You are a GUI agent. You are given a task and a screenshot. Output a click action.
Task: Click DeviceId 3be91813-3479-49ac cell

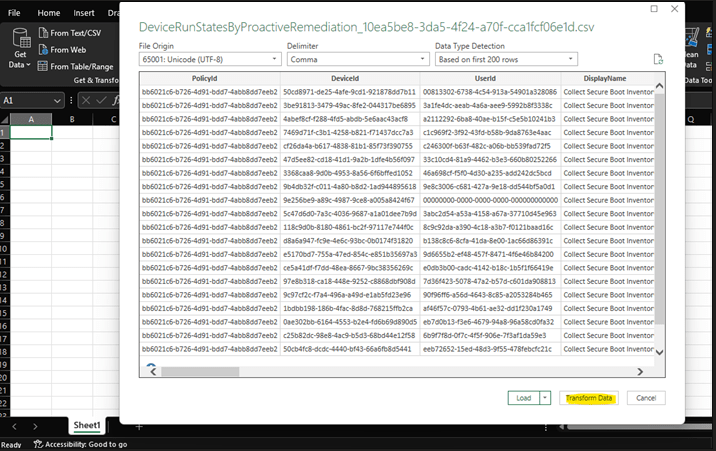(350, 105)
